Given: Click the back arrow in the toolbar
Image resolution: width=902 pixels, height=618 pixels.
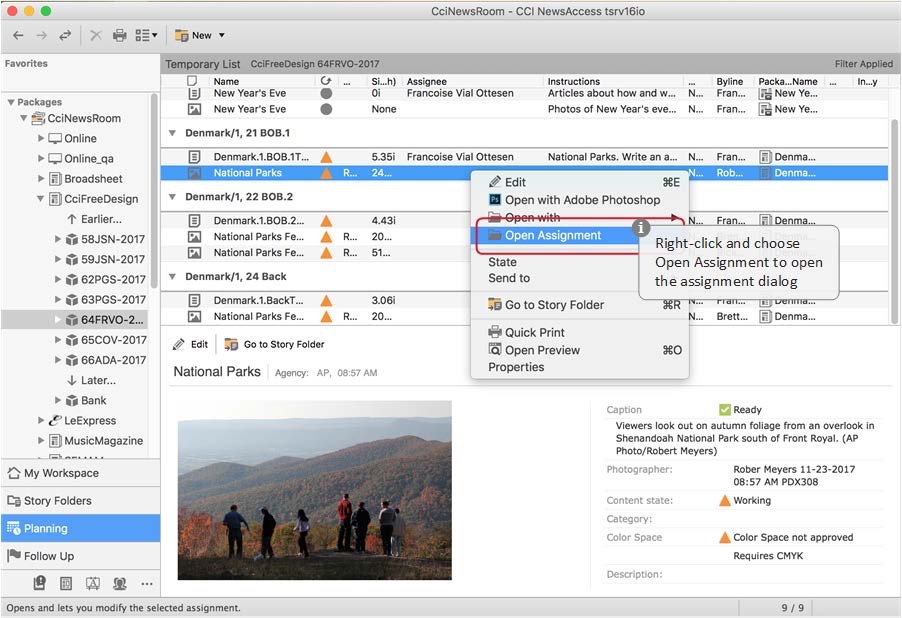Looking at the screenshot, I should 18,35.
